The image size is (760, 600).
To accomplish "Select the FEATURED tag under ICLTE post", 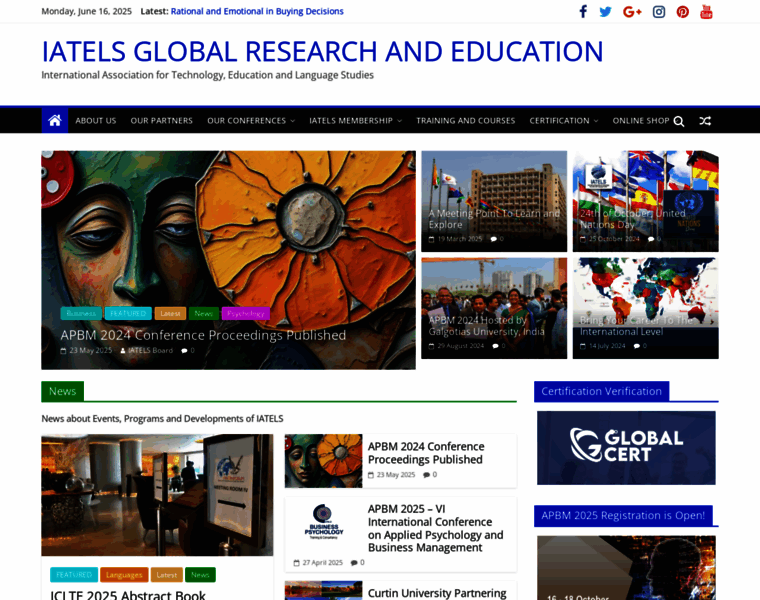I will 74,575.
